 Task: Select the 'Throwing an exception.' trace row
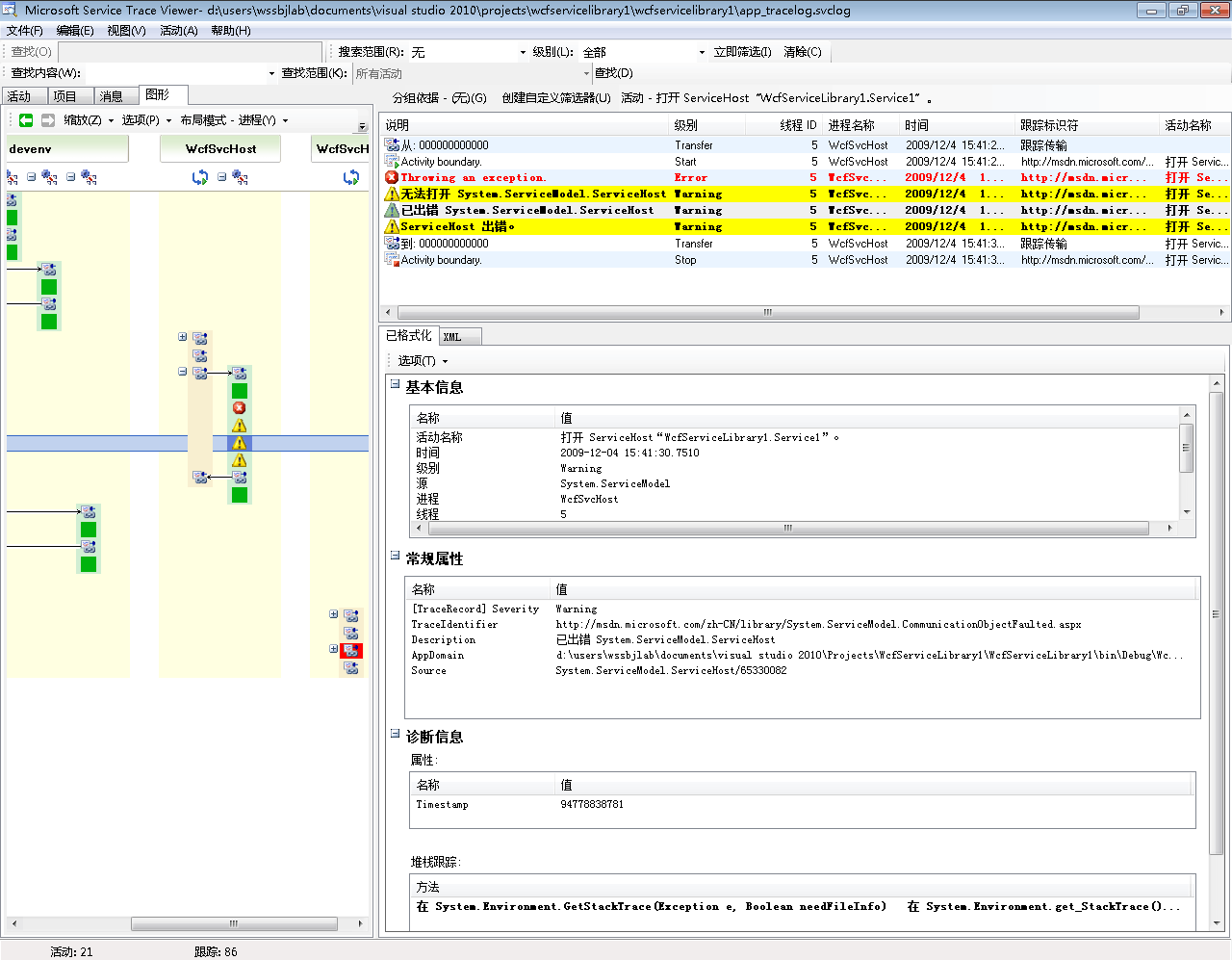click(804, 177)
